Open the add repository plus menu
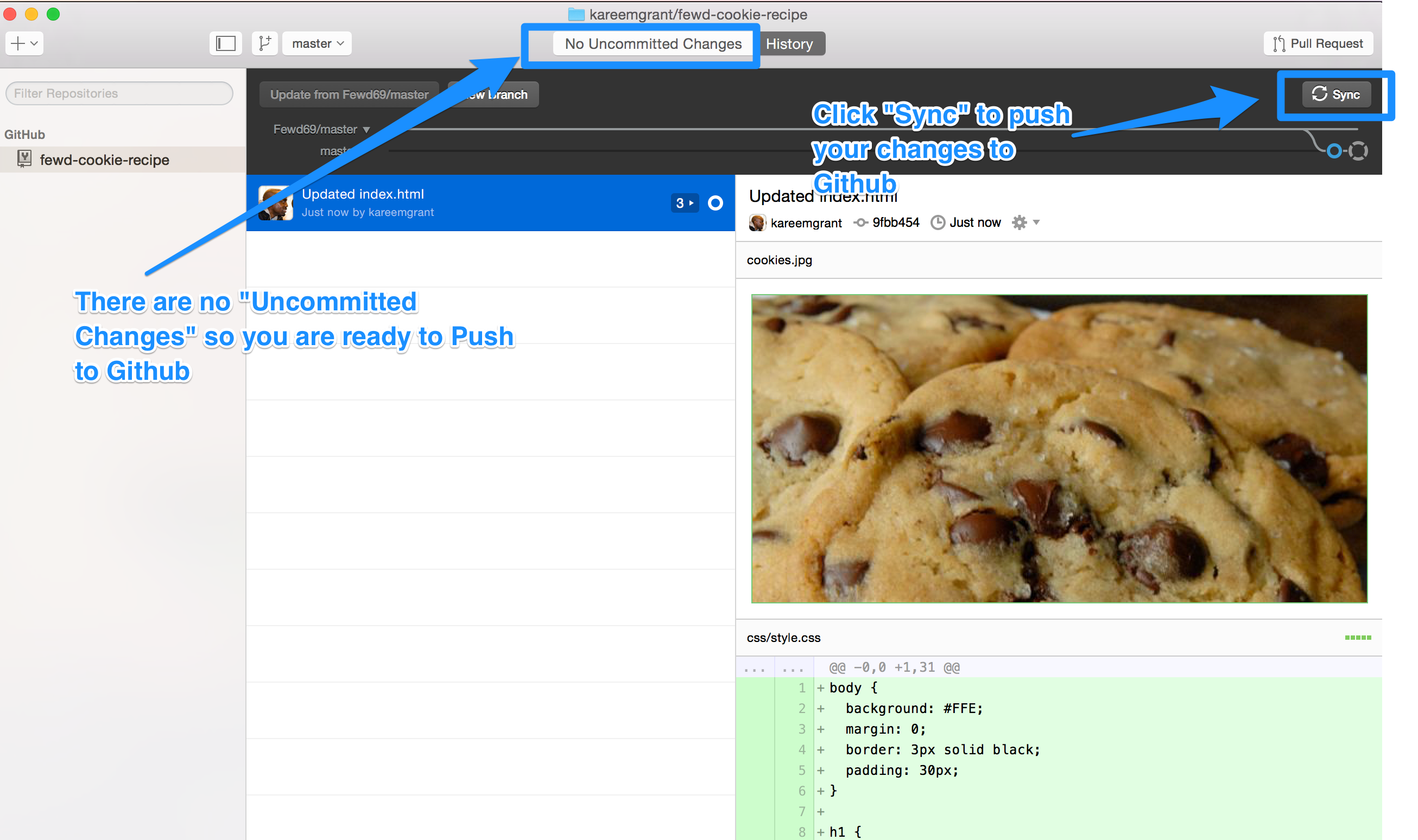 click(x=24, y=43)
